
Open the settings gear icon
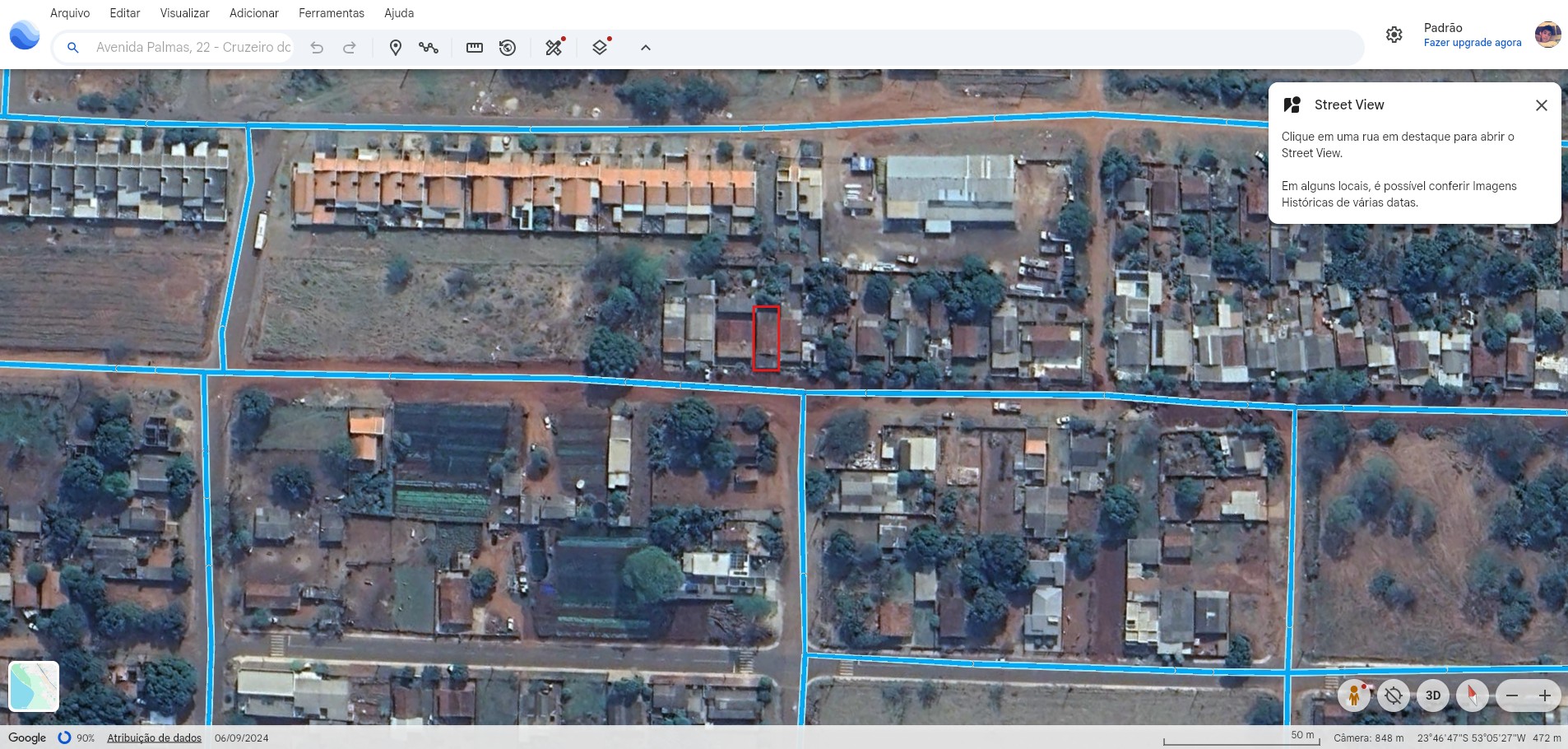tap(1394, 35)
